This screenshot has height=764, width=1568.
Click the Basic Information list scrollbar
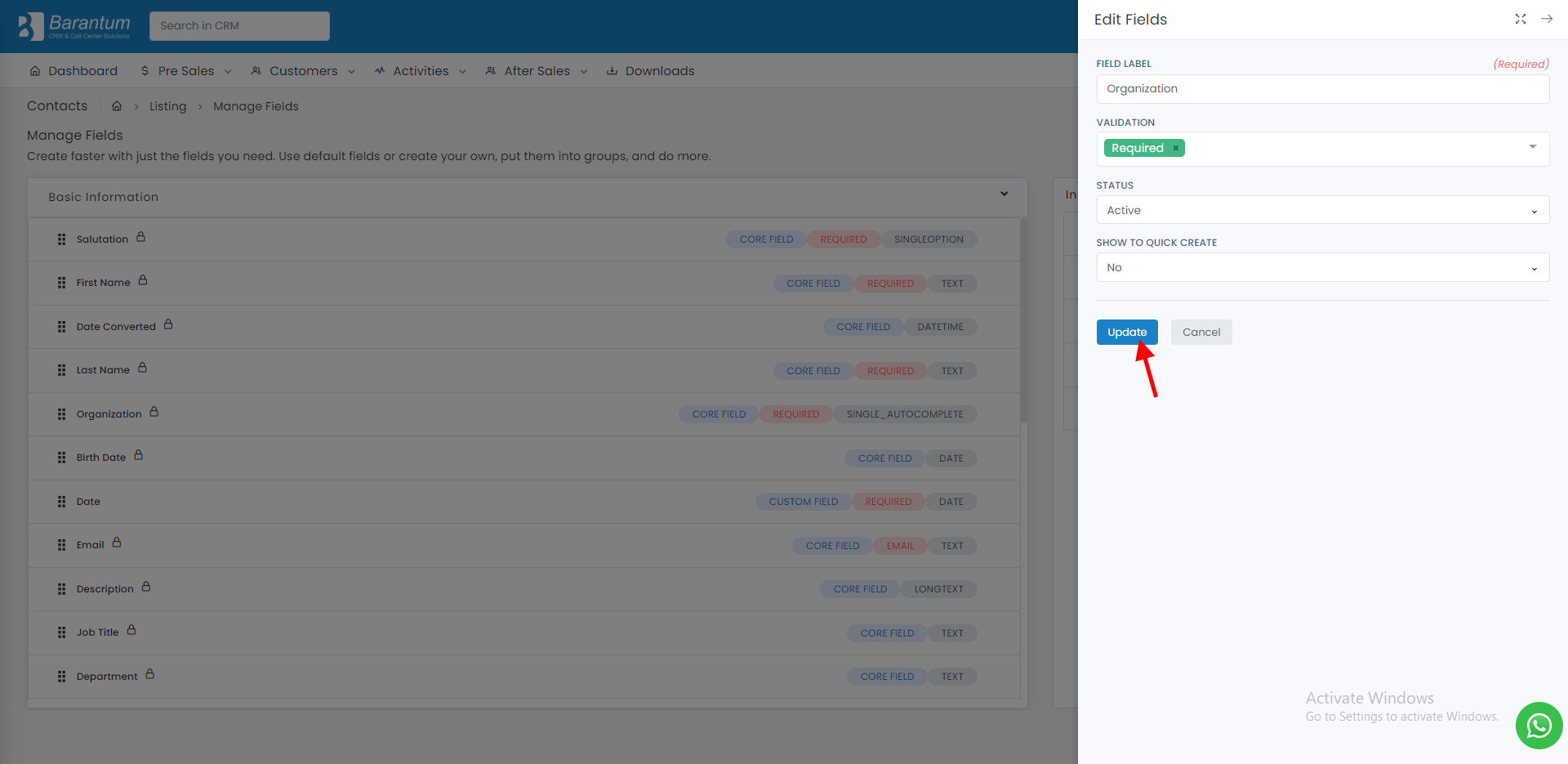(x=1023, y=320)
